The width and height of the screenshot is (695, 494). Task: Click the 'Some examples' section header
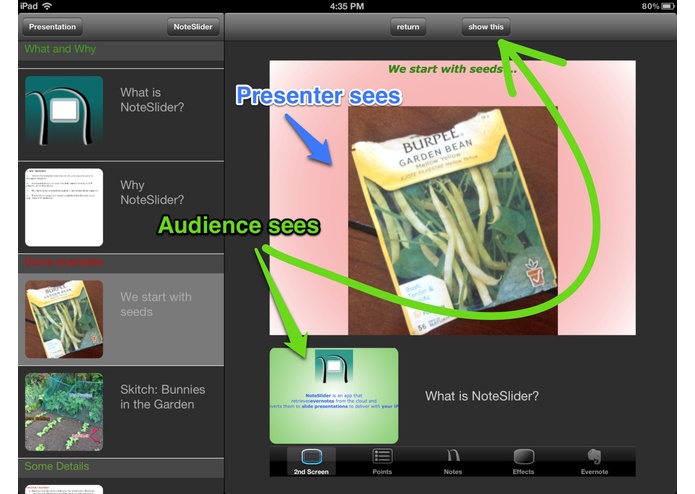pyautogui.click(x=121, y=263)
